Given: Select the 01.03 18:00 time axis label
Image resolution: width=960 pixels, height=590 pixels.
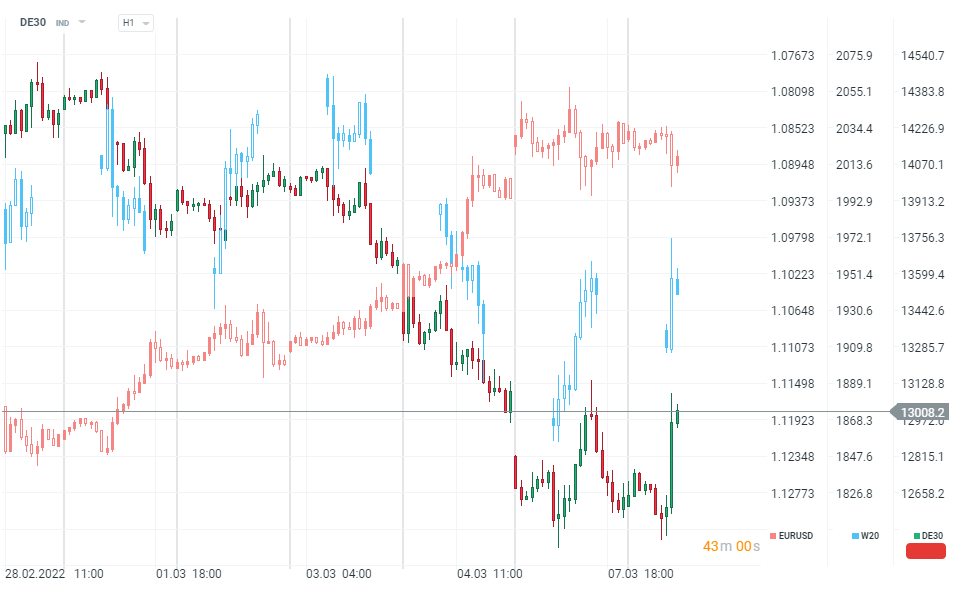Looking at the screenshot, I should [188, 574].
